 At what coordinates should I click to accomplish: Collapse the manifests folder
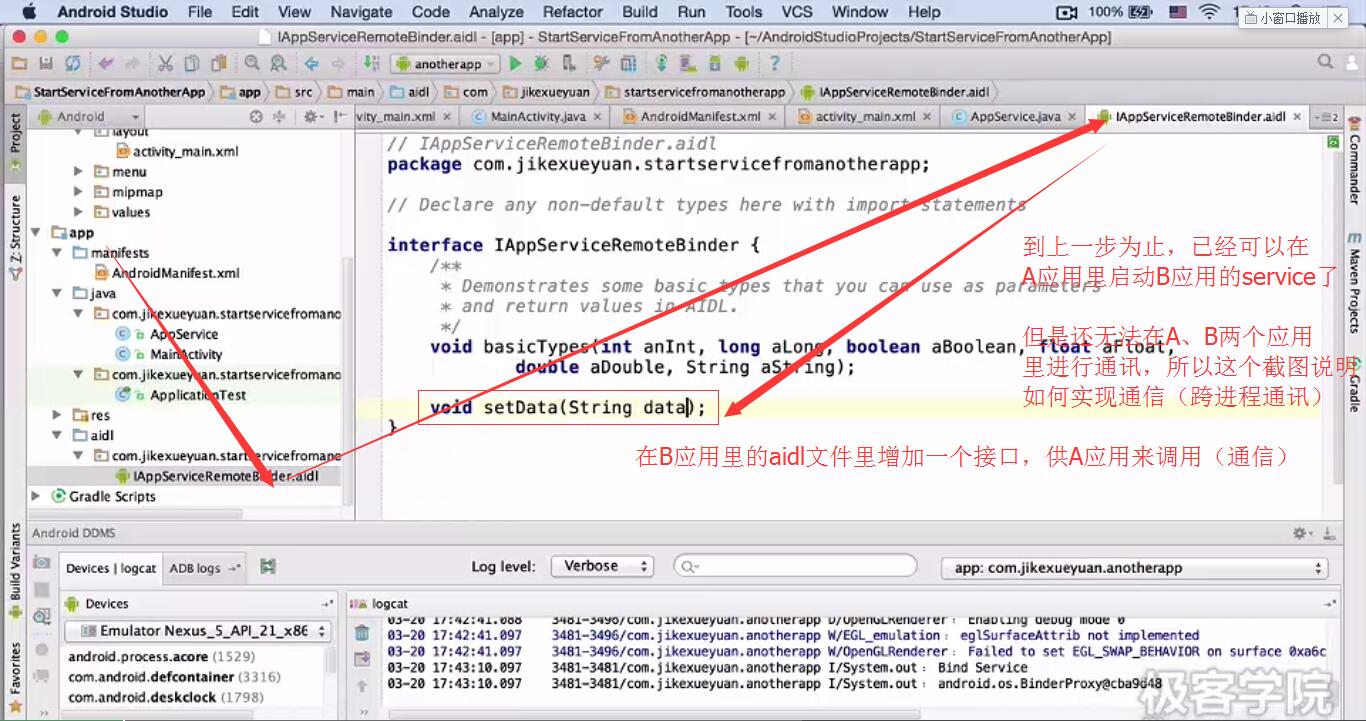[59, 253]
